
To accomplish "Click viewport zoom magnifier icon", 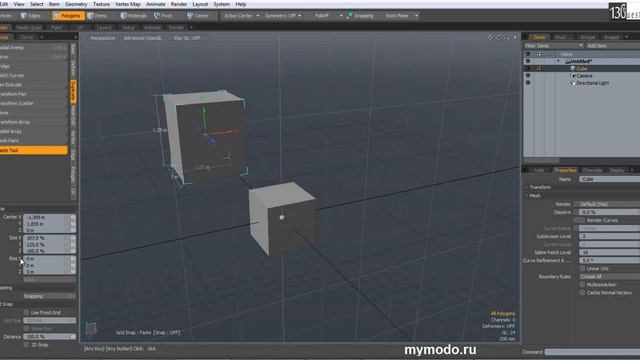I will [507, 38].
